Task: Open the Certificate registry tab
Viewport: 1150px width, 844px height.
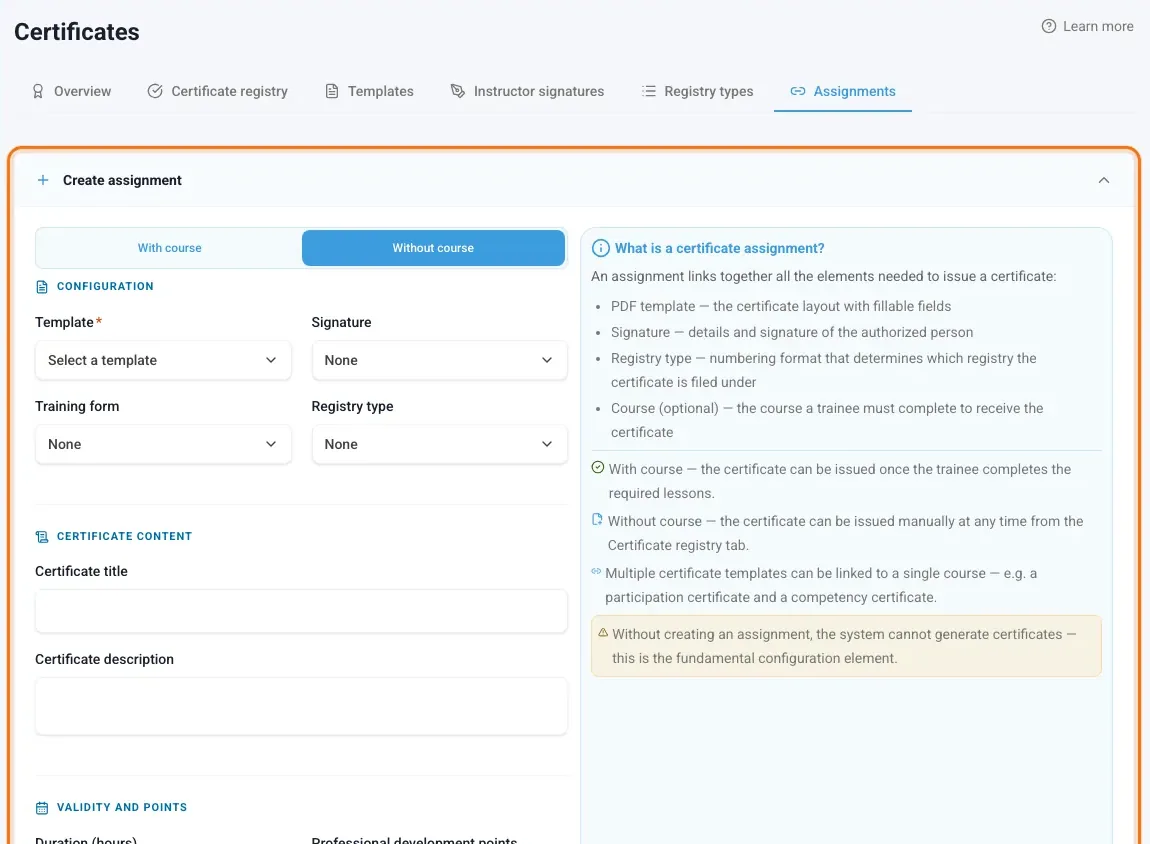Action: tap(218, 91)
